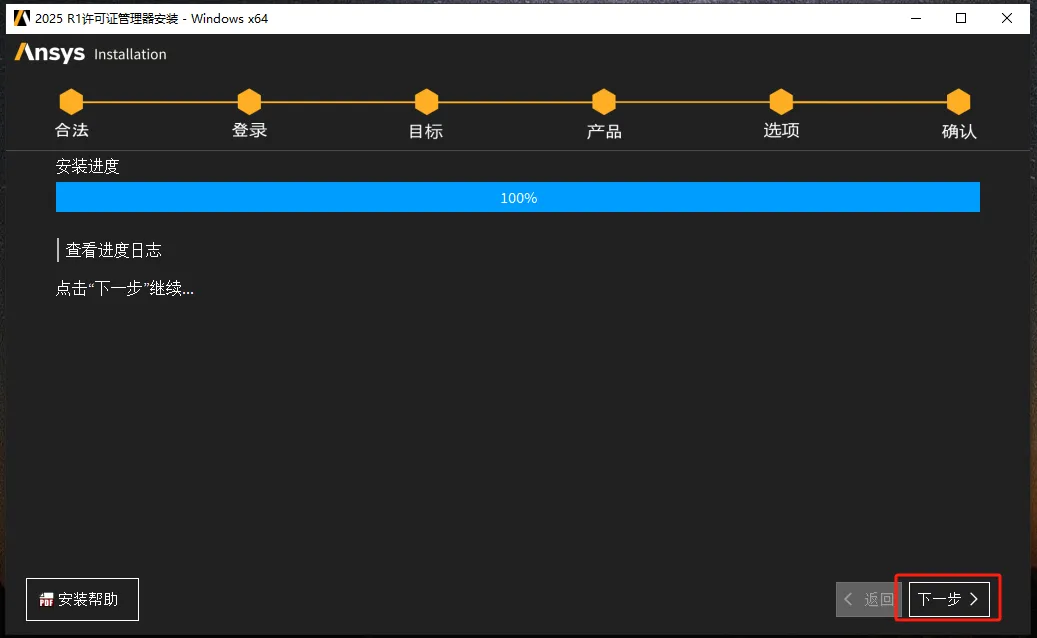Maximize the installer window
The height and width of the screenshot is (638, 1037).
coord(961,18)
